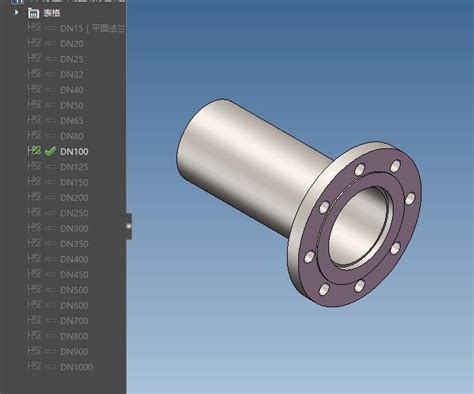The image size is (474, 394).
Task: Expand the 表格 tree node arrow
Action: 16,13
